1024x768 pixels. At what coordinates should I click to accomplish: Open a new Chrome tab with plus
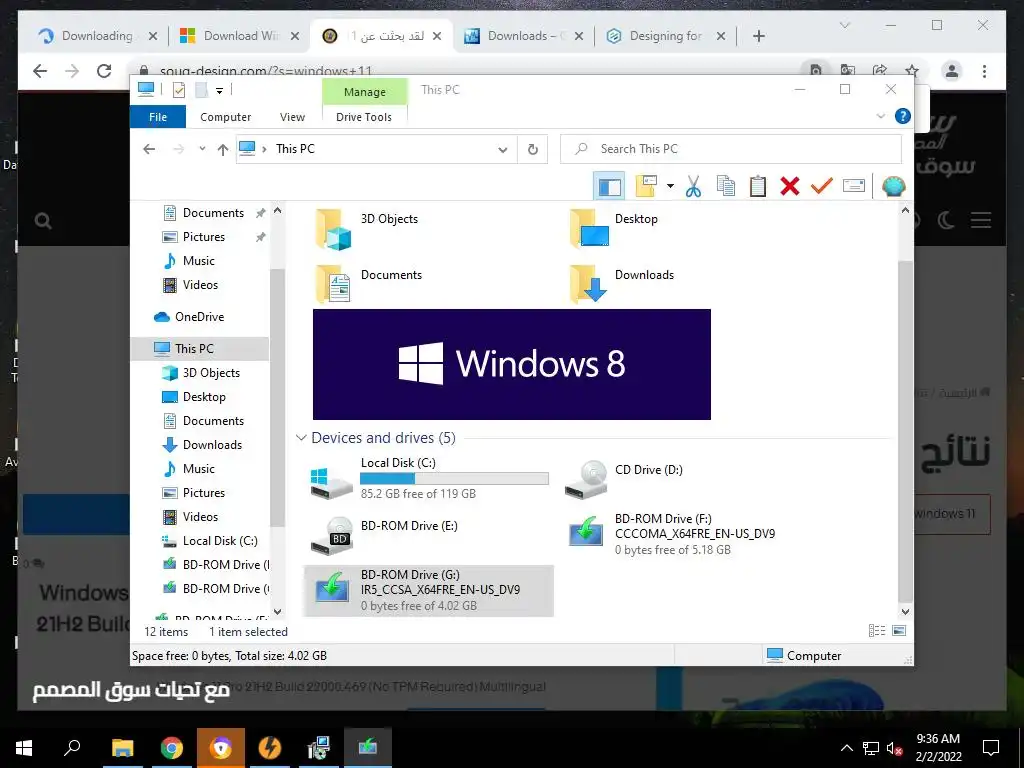tap(758, 36)
